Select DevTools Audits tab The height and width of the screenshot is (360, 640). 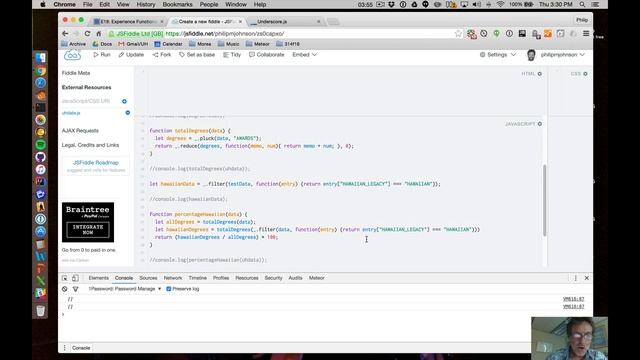pos(296,278)
